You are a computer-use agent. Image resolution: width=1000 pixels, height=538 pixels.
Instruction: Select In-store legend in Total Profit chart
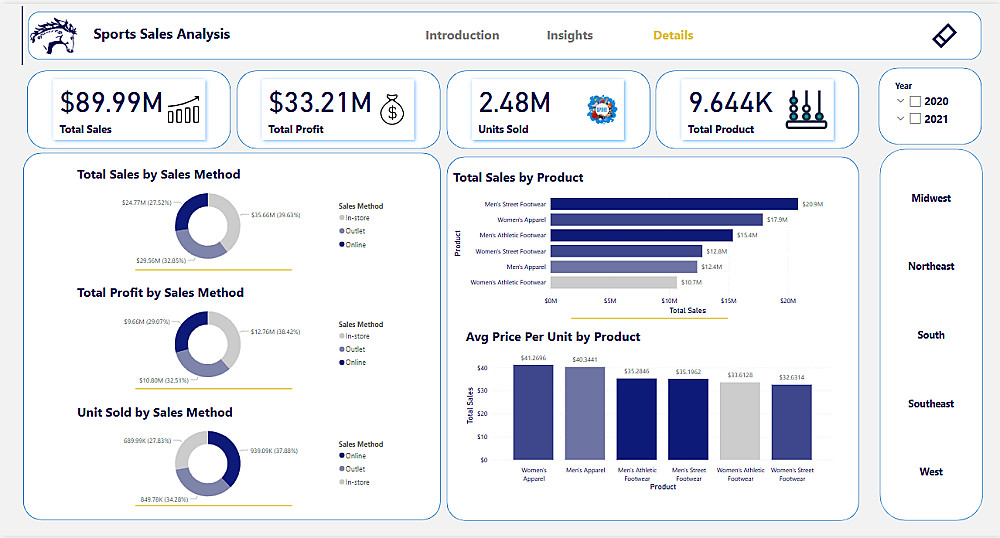355,336
